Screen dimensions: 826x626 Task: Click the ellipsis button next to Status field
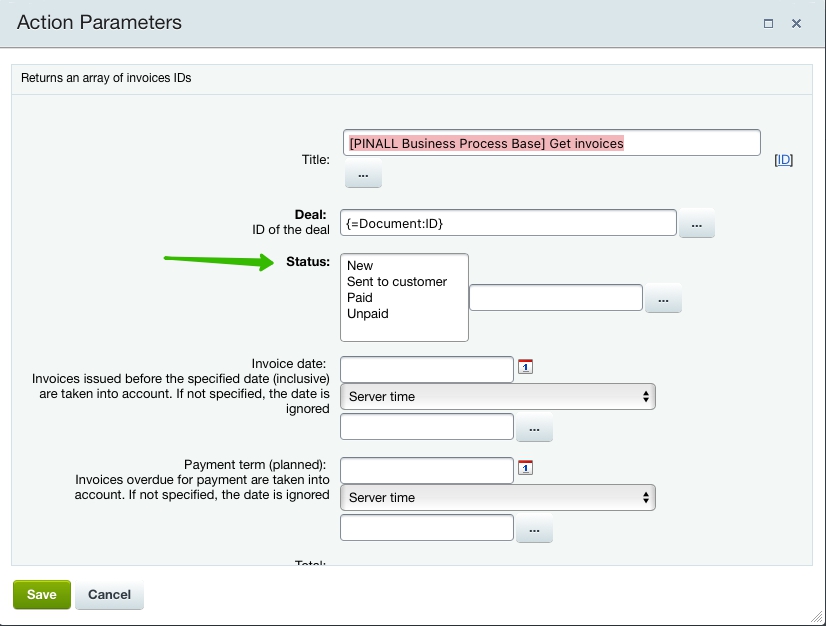click(662, 299)
